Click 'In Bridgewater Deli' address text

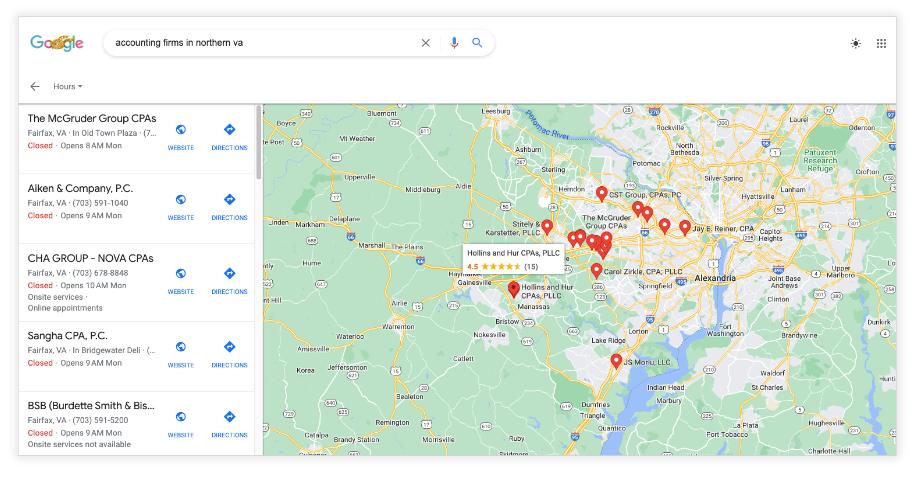point(107,351)
